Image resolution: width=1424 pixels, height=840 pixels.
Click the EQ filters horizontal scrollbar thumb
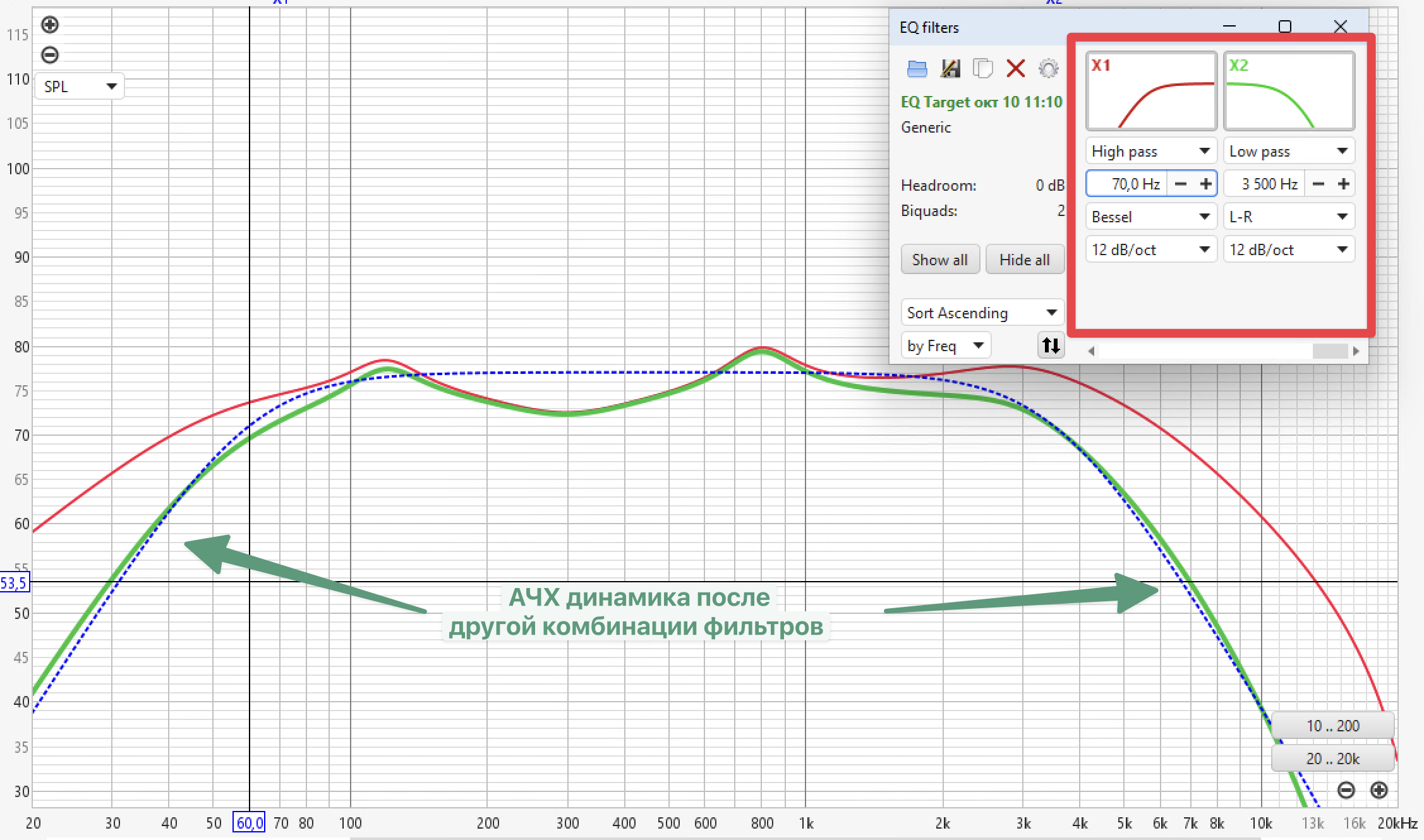[x=1330, y=351]
